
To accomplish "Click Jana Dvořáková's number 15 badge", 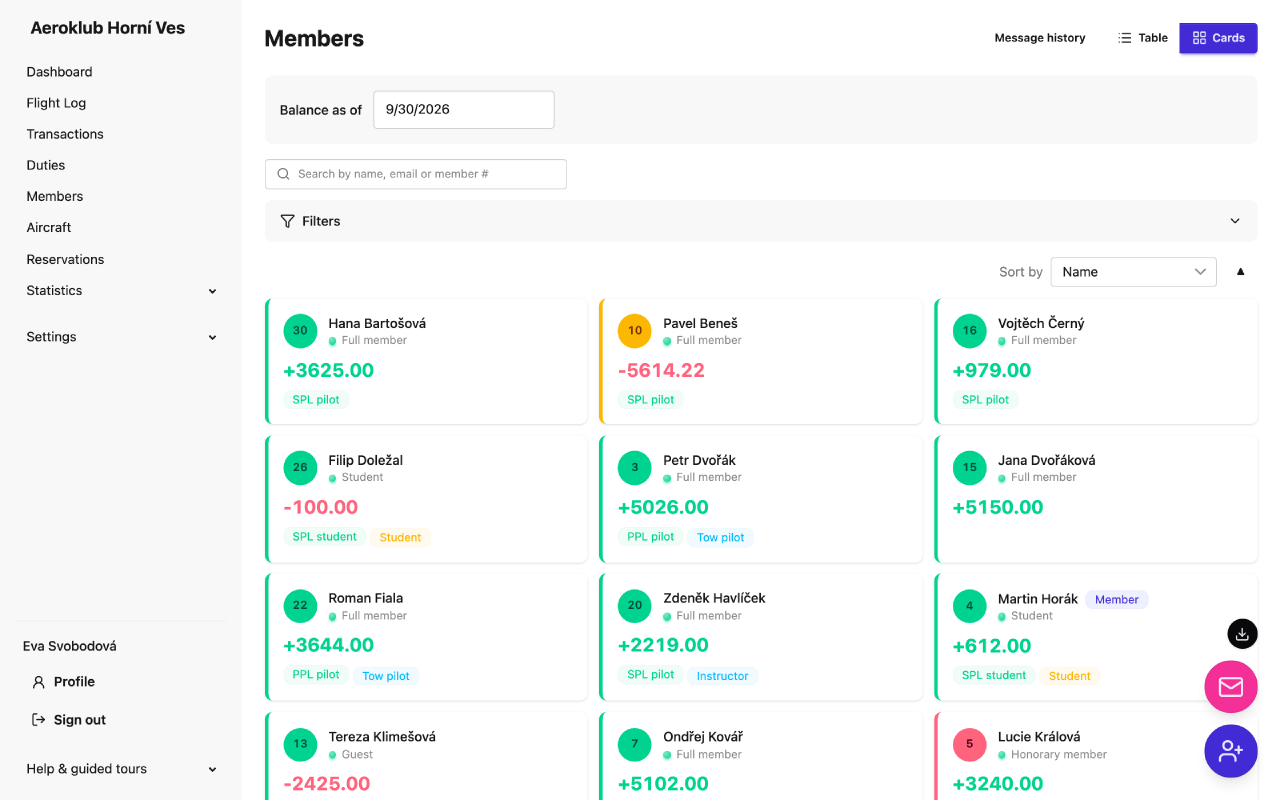I will click(970, 468).
